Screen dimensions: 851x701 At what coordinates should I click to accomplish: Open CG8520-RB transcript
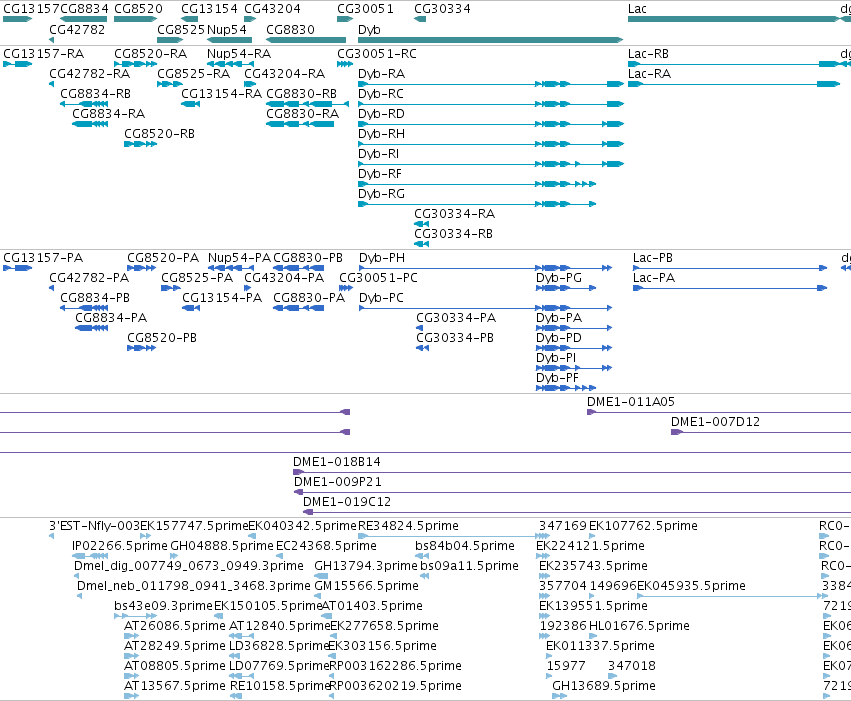(x=160, y=133)
